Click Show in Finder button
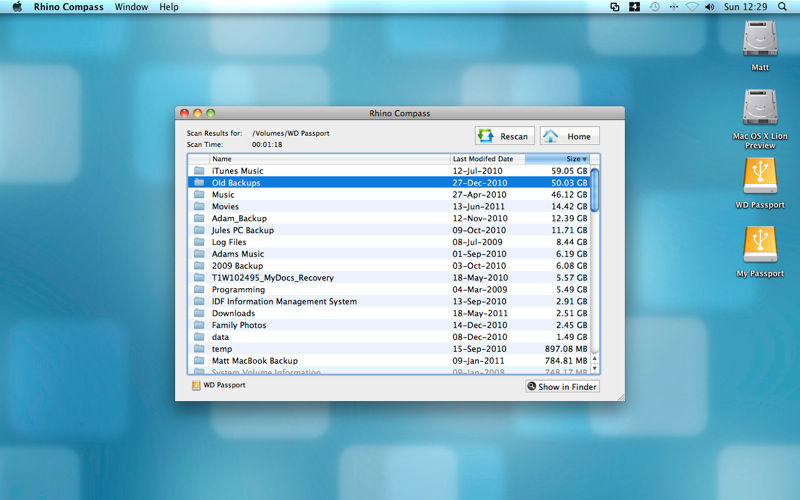Screen dimensions: 800x500 (562, 387)
